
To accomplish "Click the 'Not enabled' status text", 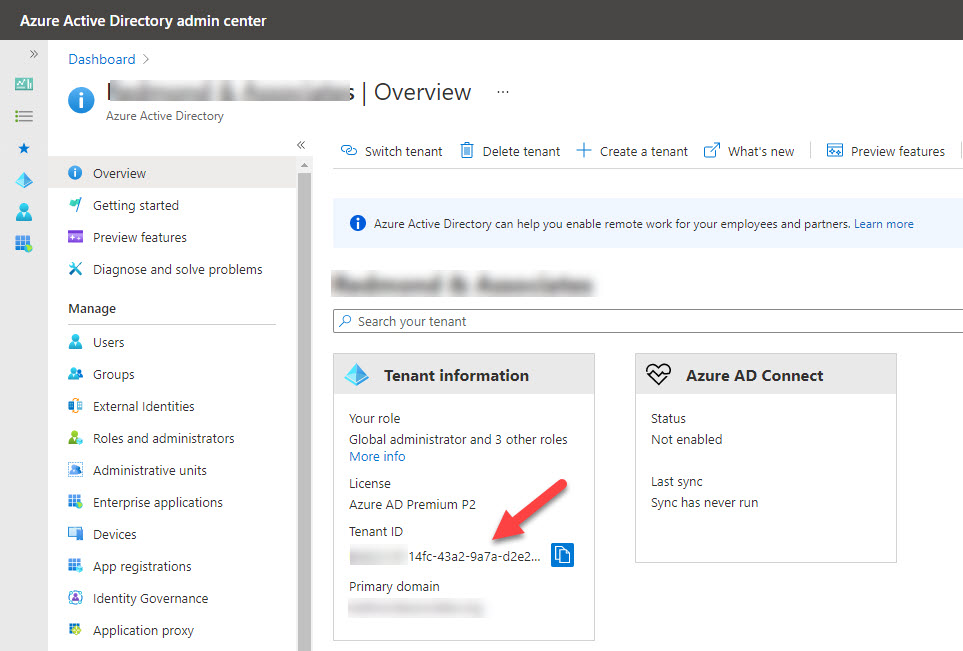I will 687,439.
